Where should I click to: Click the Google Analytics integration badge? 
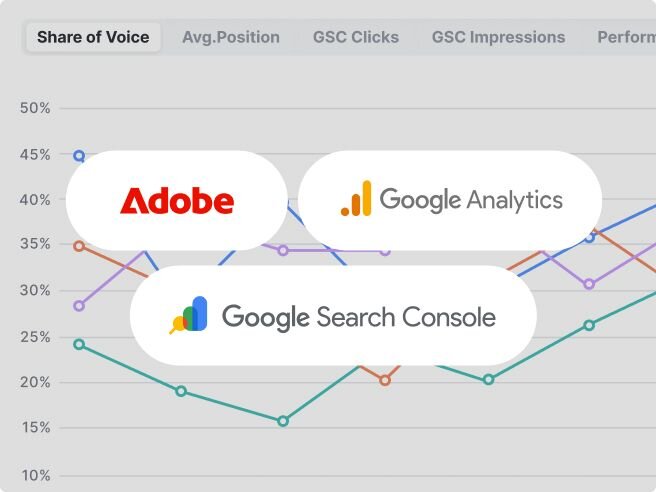[450, 200]
